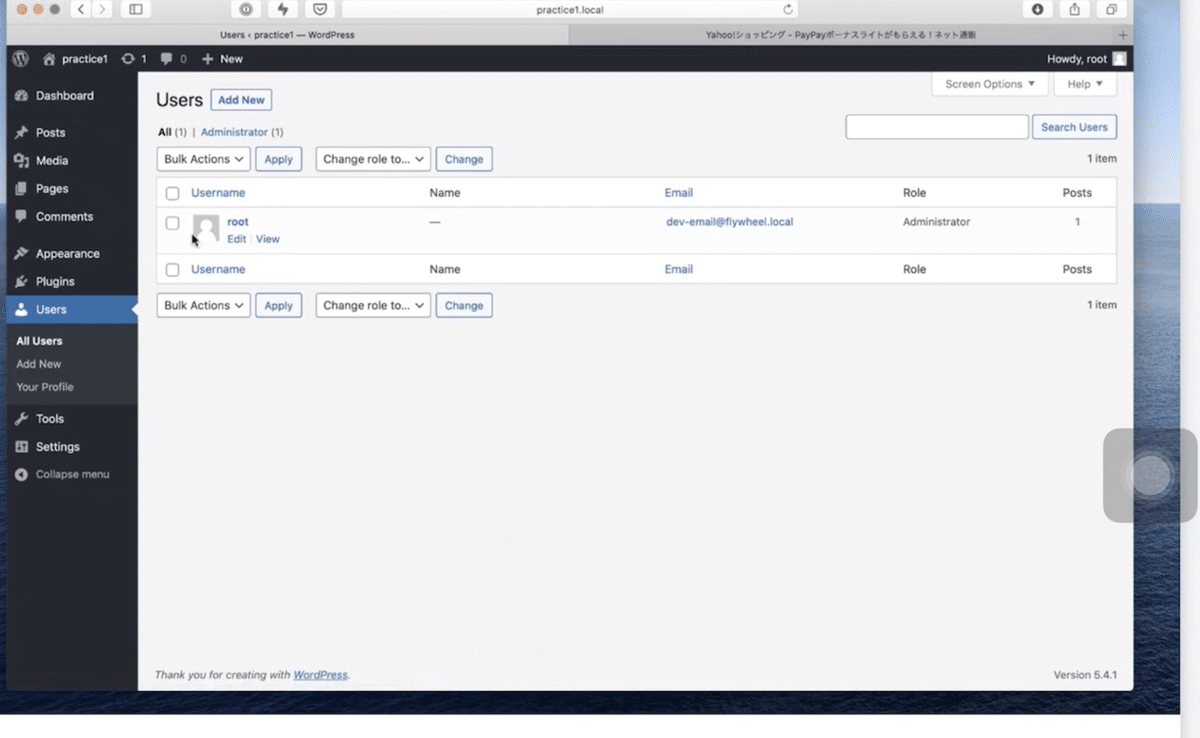
Task: Visit site via practice1 home icon
Action: coord(49,59)
